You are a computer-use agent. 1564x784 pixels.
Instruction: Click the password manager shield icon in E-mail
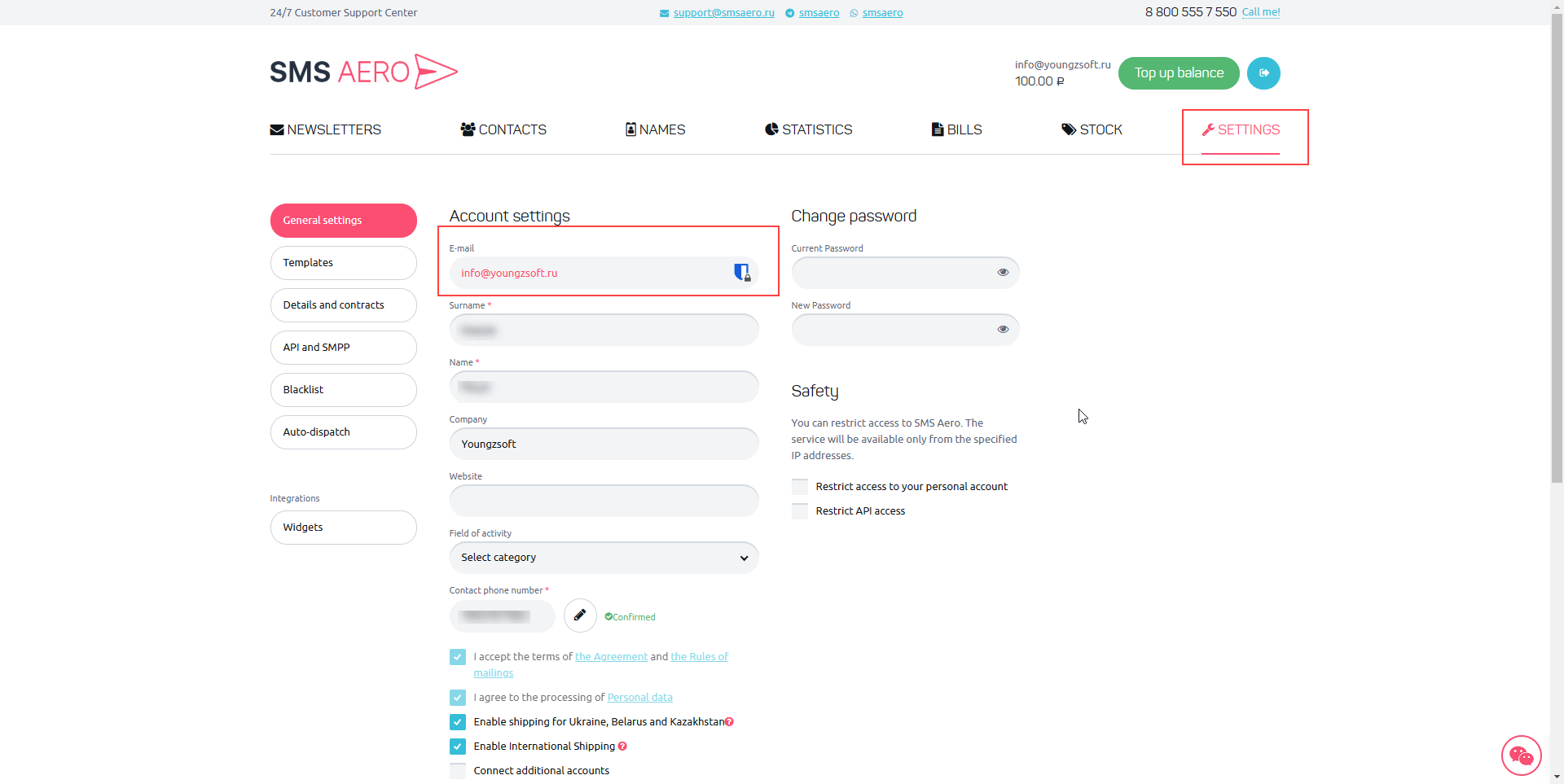click(741, 273)
